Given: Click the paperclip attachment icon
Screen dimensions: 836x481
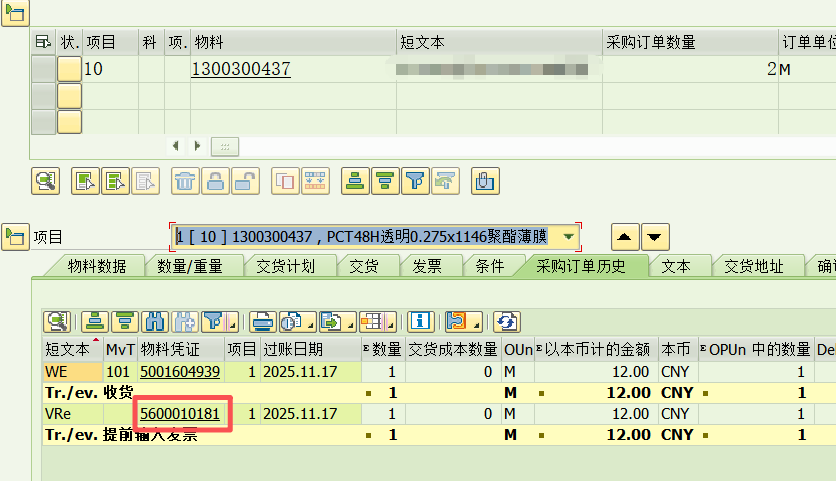Looking at the screenshot, I should 485,181.
